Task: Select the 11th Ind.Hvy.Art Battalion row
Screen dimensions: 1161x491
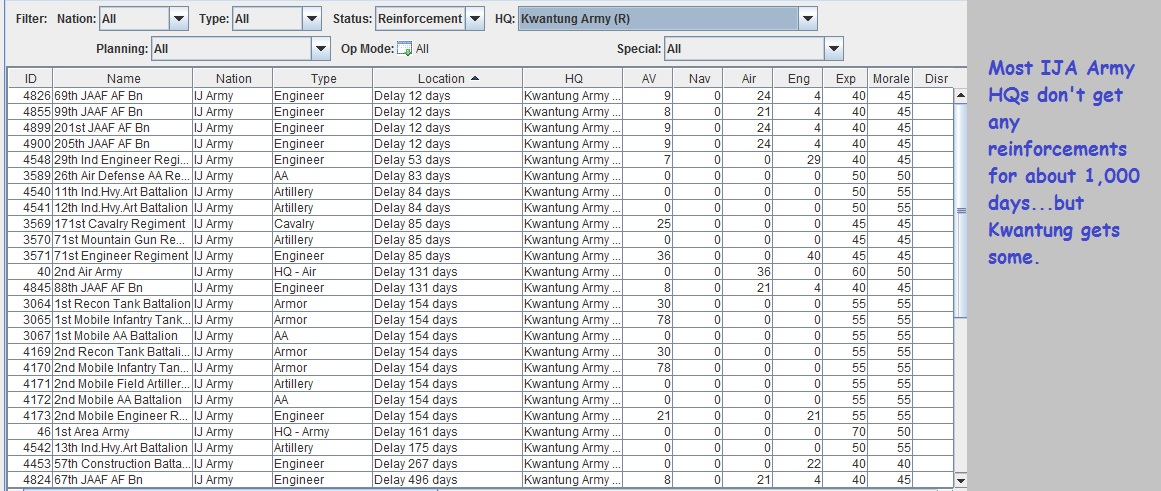Action: 480,192
